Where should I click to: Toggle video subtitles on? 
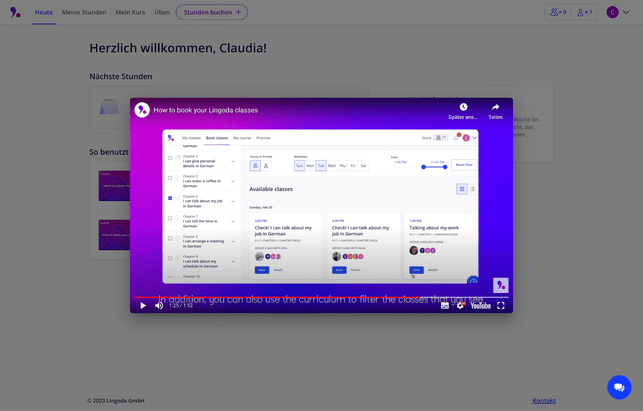(445, 305)
